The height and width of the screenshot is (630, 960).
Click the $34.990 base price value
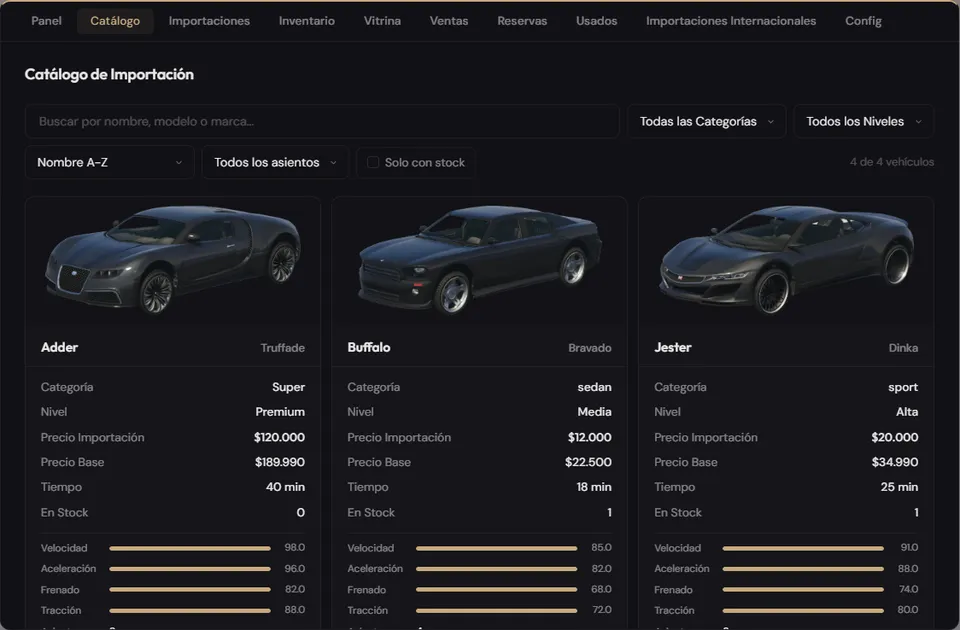894,462
